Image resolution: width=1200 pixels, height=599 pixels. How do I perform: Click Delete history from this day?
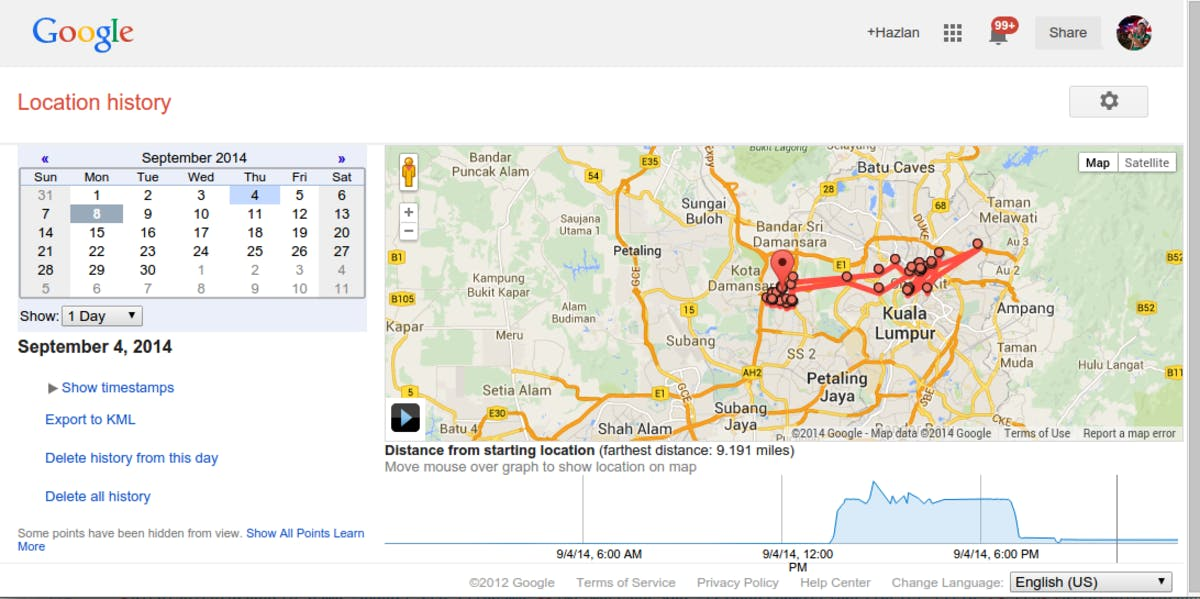click(131, 458)
